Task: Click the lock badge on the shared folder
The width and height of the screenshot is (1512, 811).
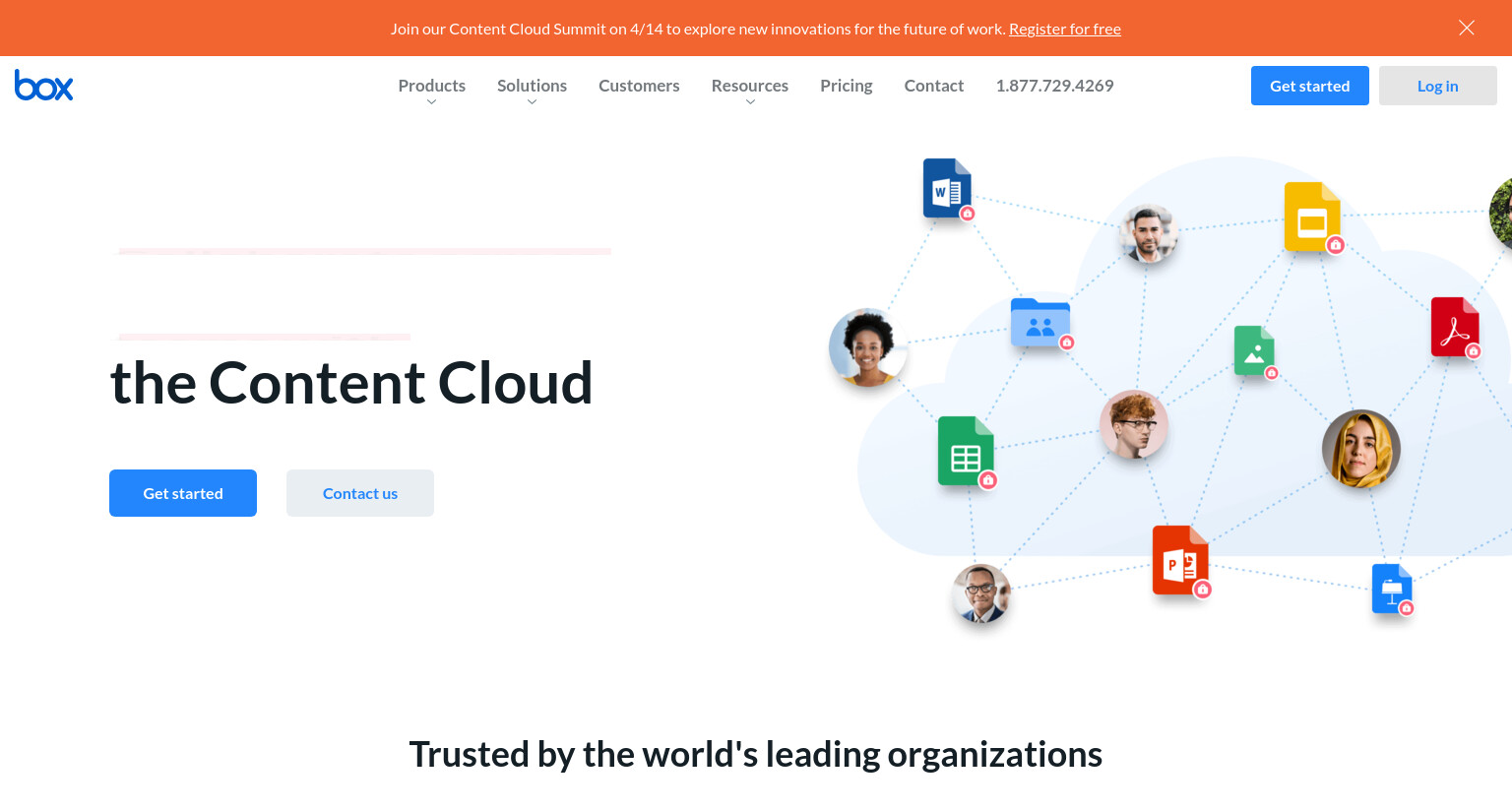Action: [1067, 343]
